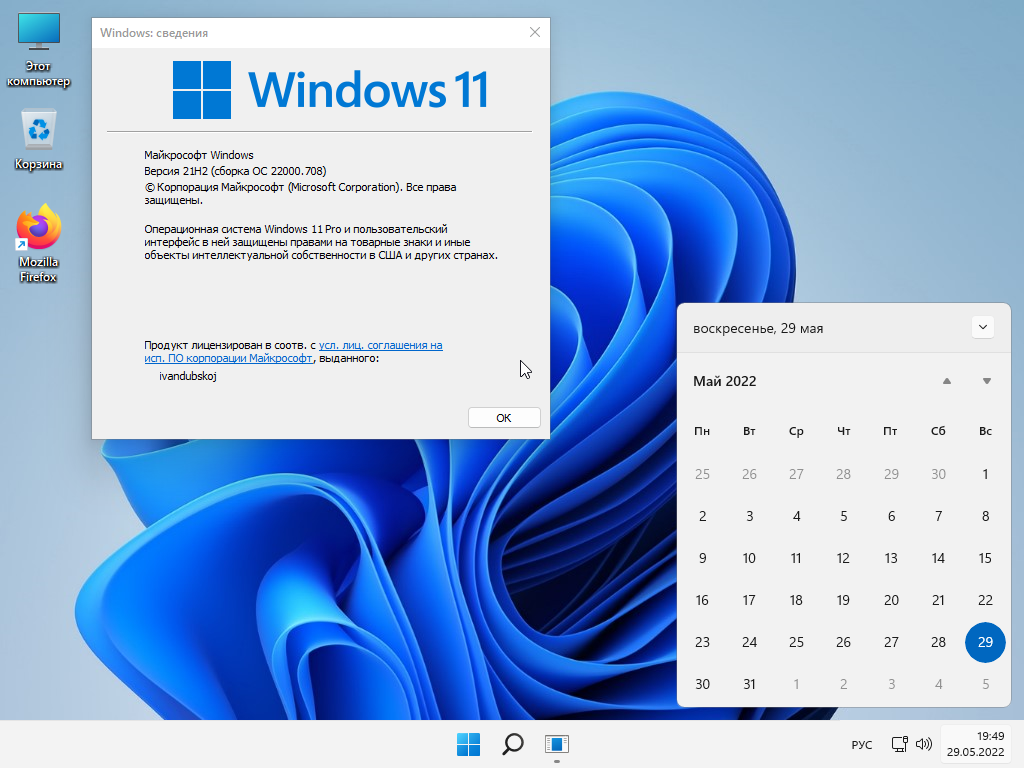Select May 31 in the calendar
The image size is (1024, 768).
tap(749, 684)
